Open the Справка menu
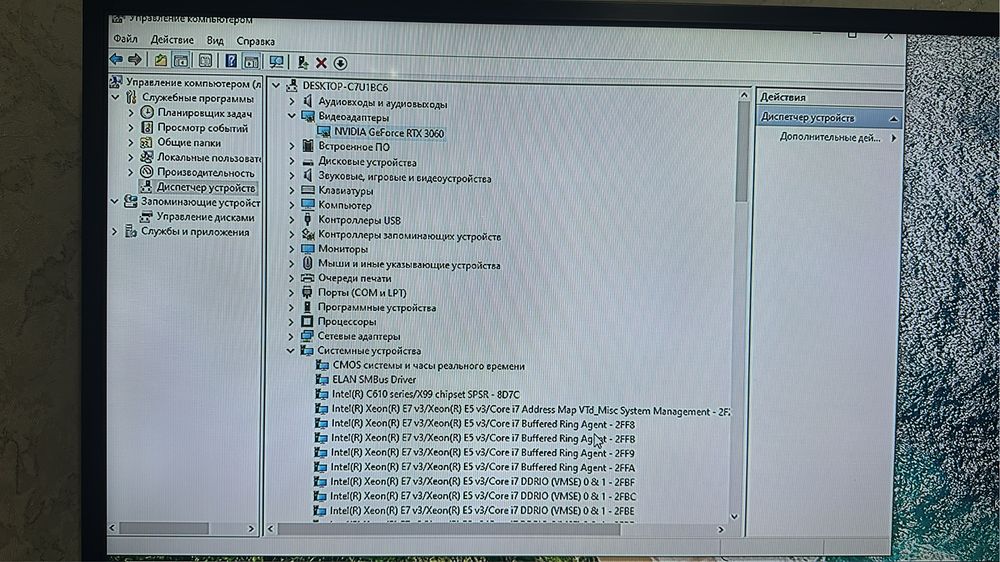Screen dimensions: 1000x562 tap(255, 41)
